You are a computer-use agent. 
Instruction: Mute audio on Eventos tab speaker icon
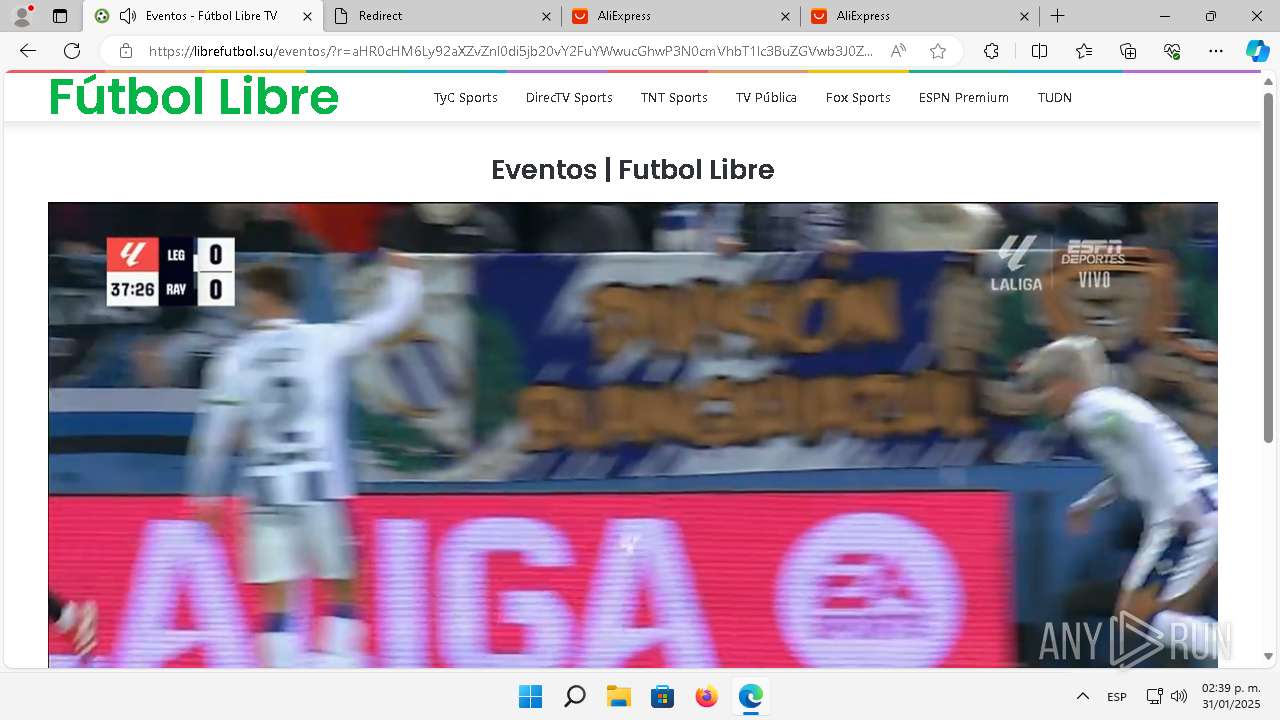point(127,16)
